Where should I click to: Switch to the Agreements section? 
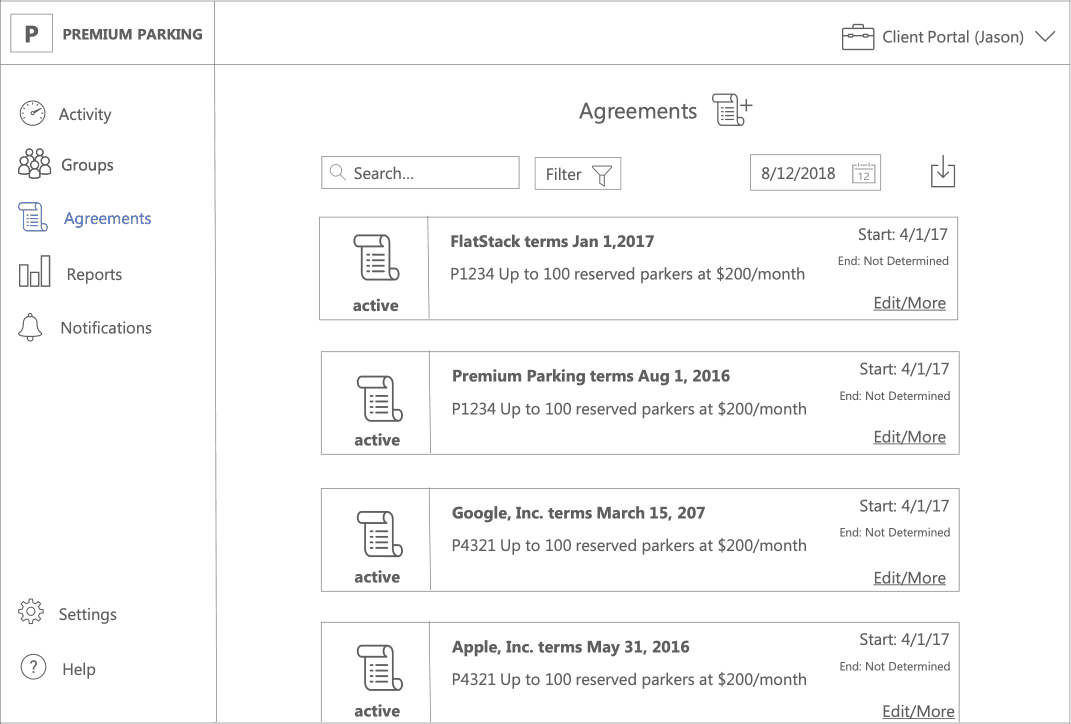pos(107,217)
